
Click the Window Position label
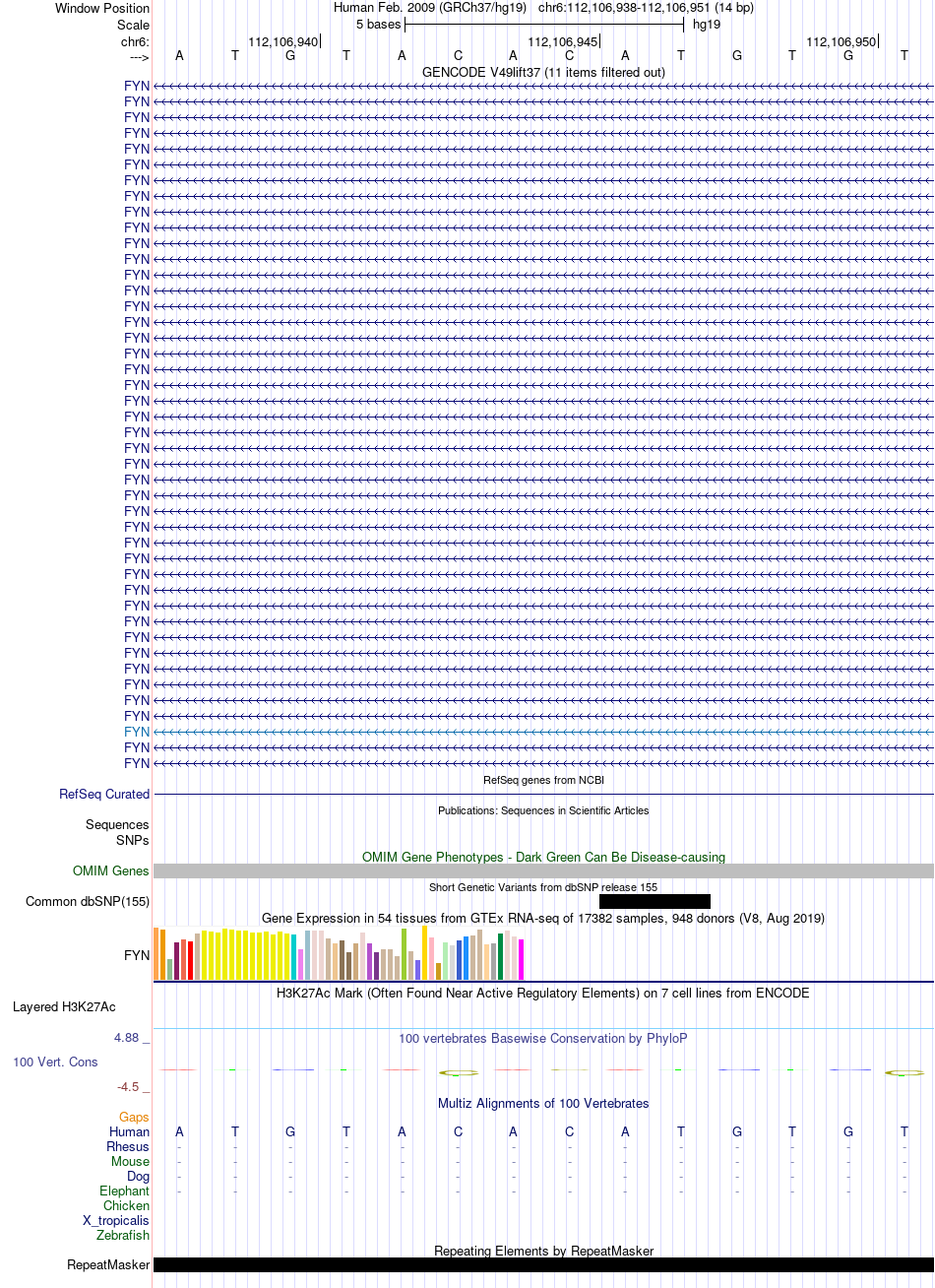(x=102, y=8)
